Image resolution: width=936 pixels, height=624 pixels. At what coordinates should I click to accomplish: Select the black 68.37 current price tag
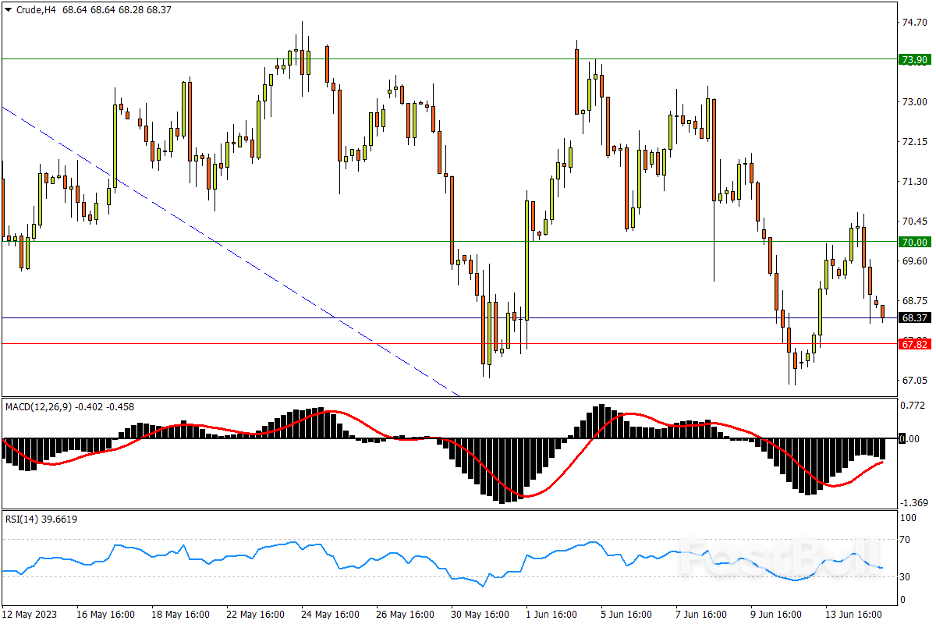click(915, 318)
